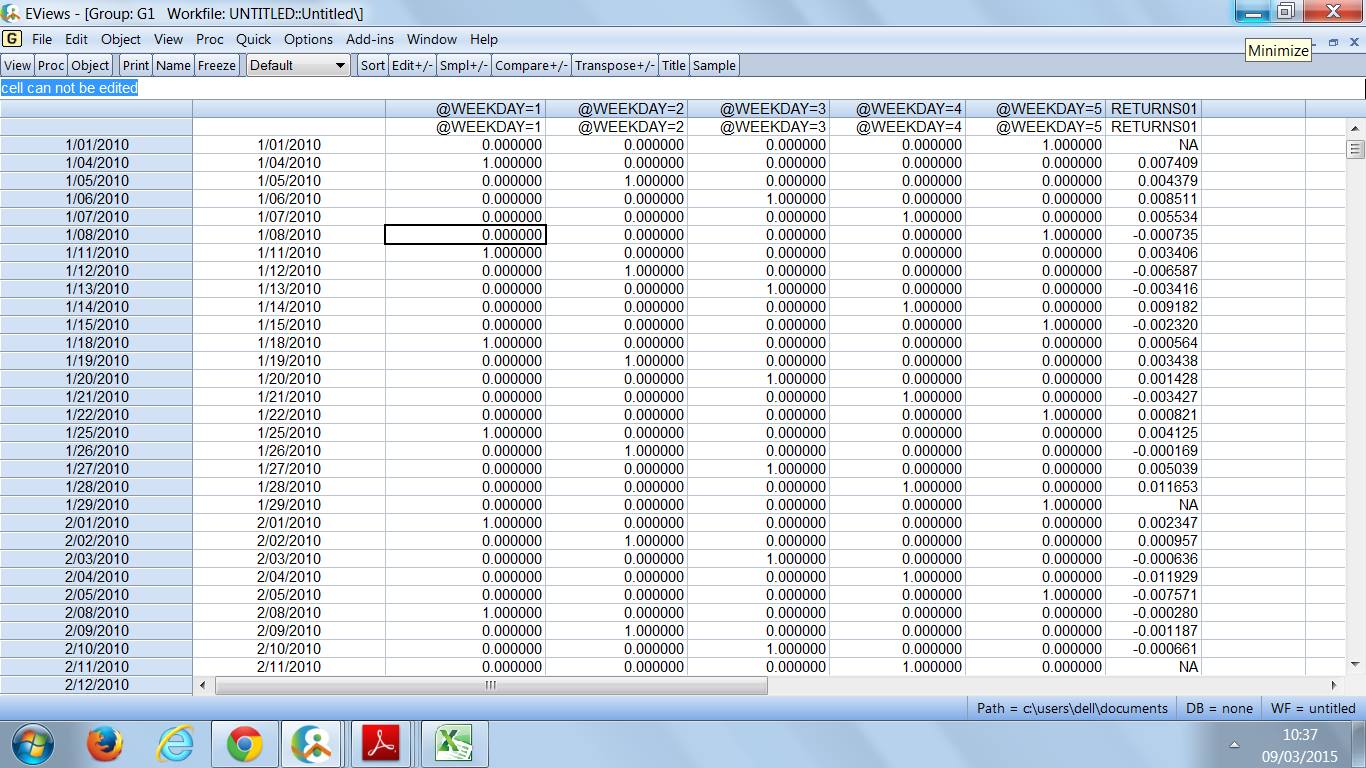Click the horizontal scrollbar thumb
1366x768 pixels.
point(491,685)
